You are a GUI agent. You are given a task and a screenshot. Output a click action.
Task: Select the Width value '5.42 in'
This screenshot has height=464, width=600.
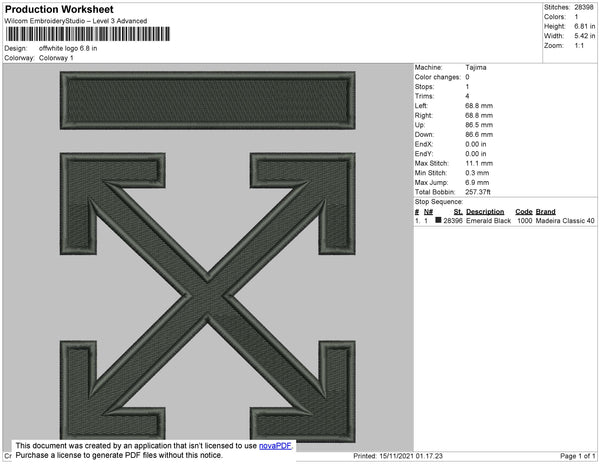coord(585,36)
